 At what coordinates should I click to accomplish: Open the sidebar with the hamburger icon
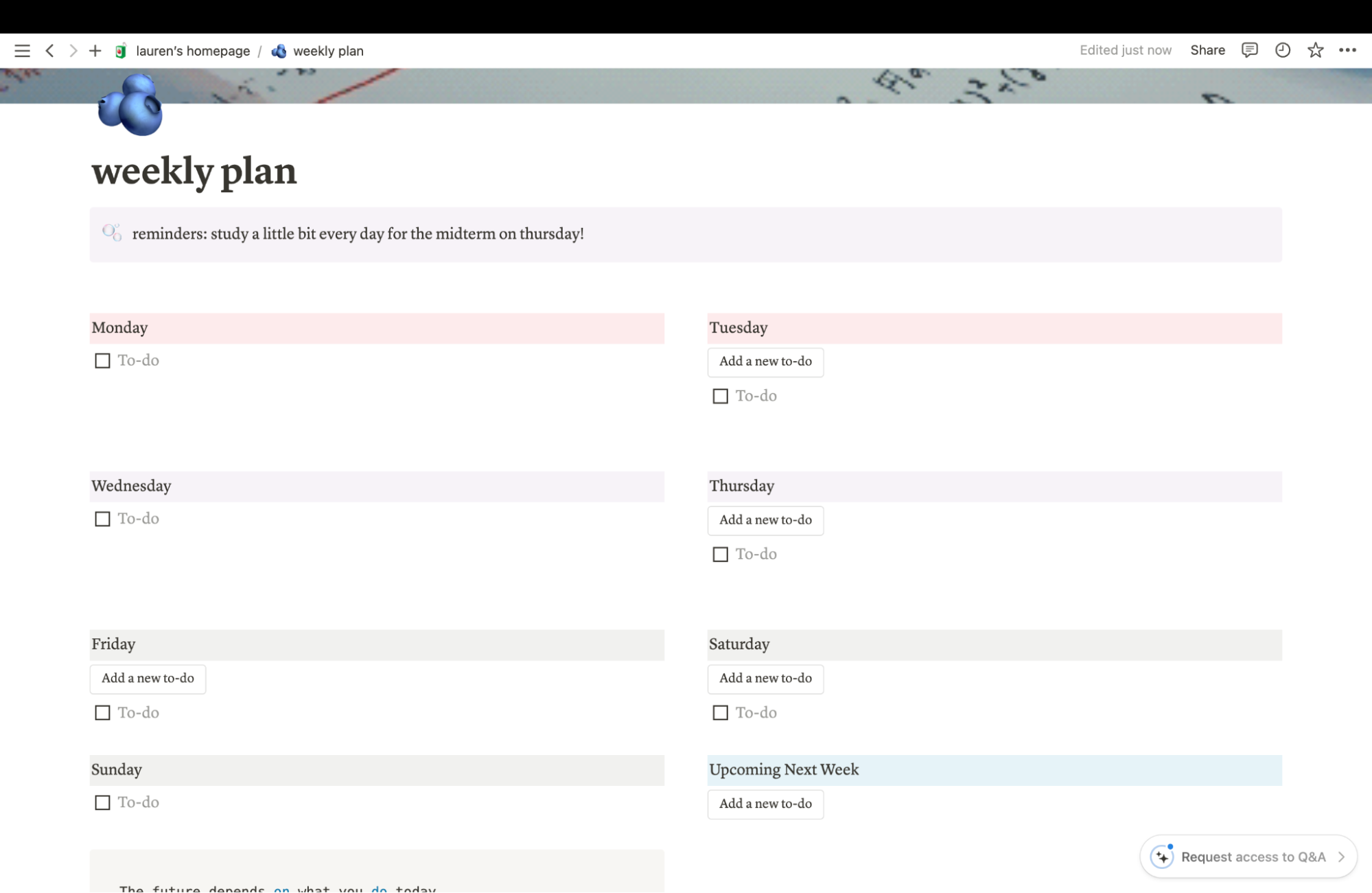pos(22,50)
